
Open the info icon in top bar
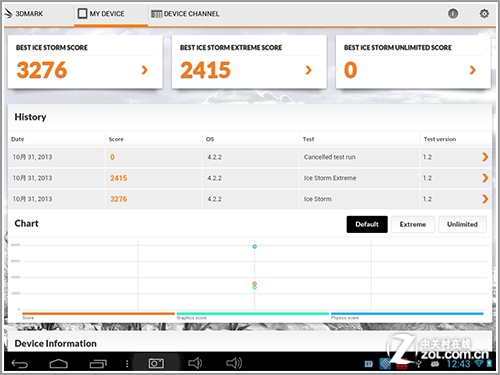pyautogui.click(x=453, y=14)
